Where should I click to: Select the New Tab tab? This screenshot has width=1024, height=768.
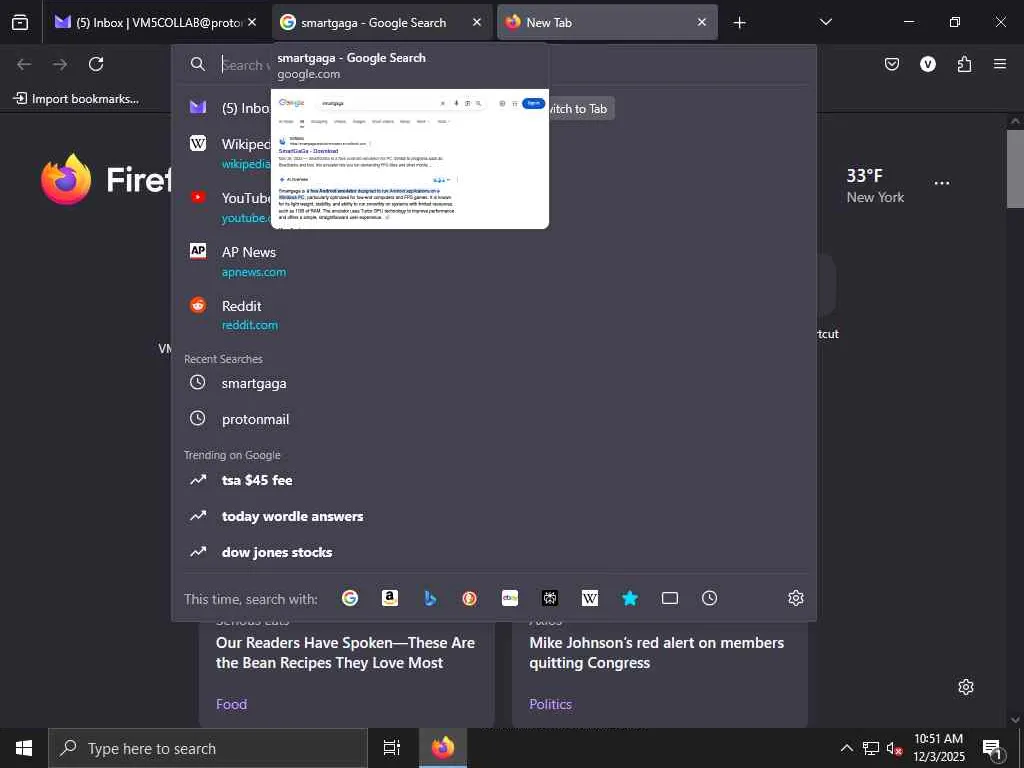pos(607,23)
